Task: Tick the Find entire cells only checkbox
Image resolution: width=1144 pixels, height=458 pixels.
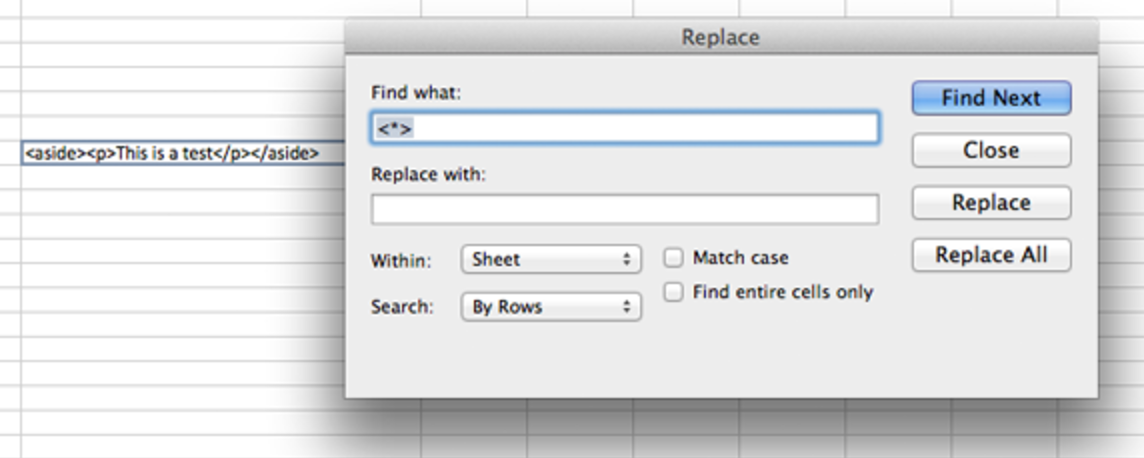Action: click(673, 292)
